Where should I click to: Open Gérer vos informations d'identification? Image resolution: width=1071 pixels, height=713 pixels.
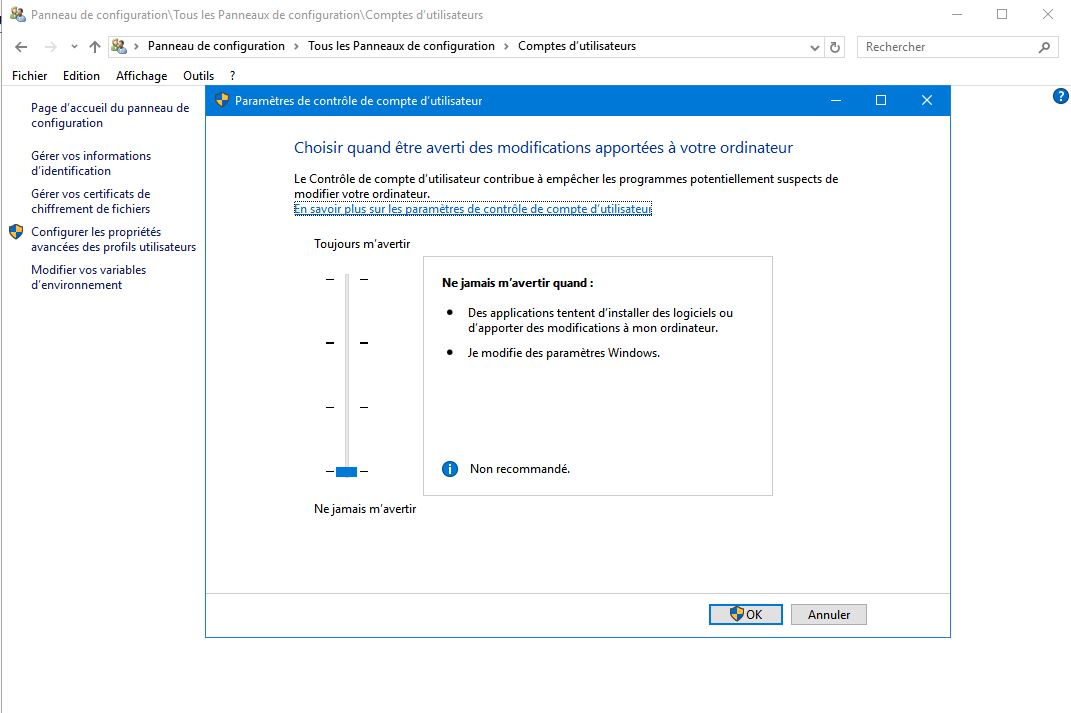tap(91, 163)
